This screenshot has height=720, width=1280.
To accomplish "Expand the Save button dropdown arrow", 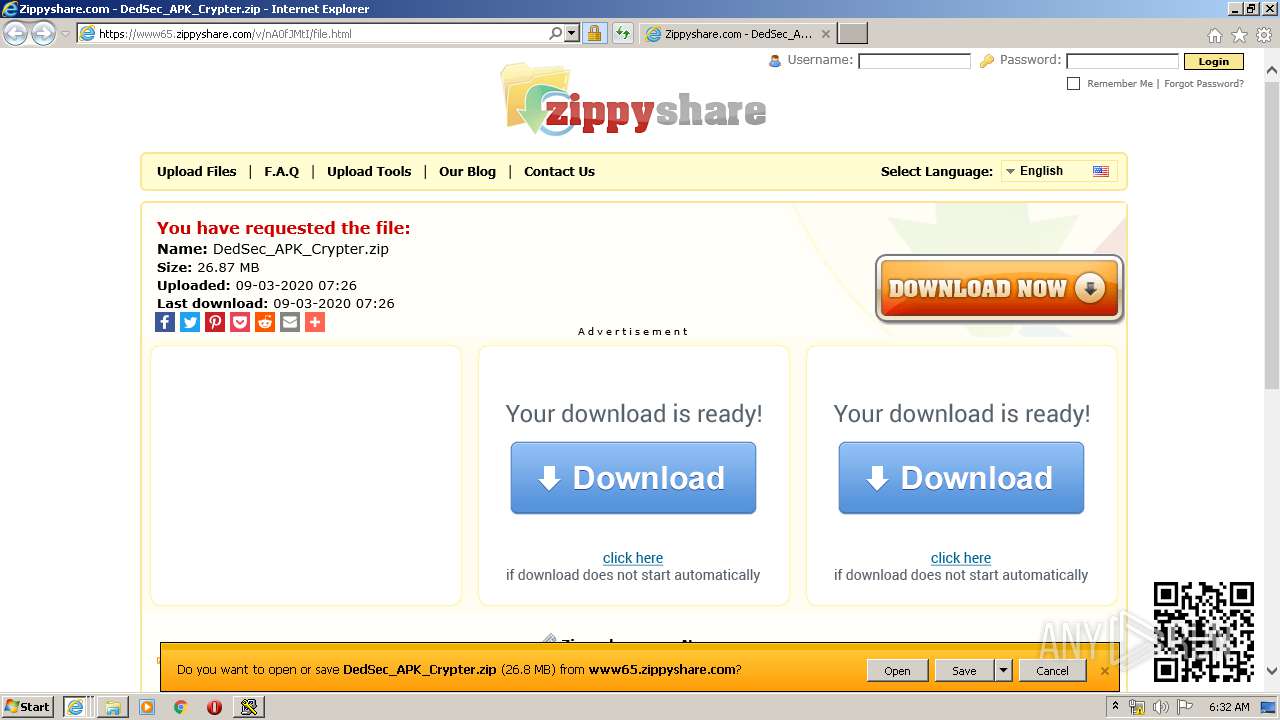I will 1004,670.
